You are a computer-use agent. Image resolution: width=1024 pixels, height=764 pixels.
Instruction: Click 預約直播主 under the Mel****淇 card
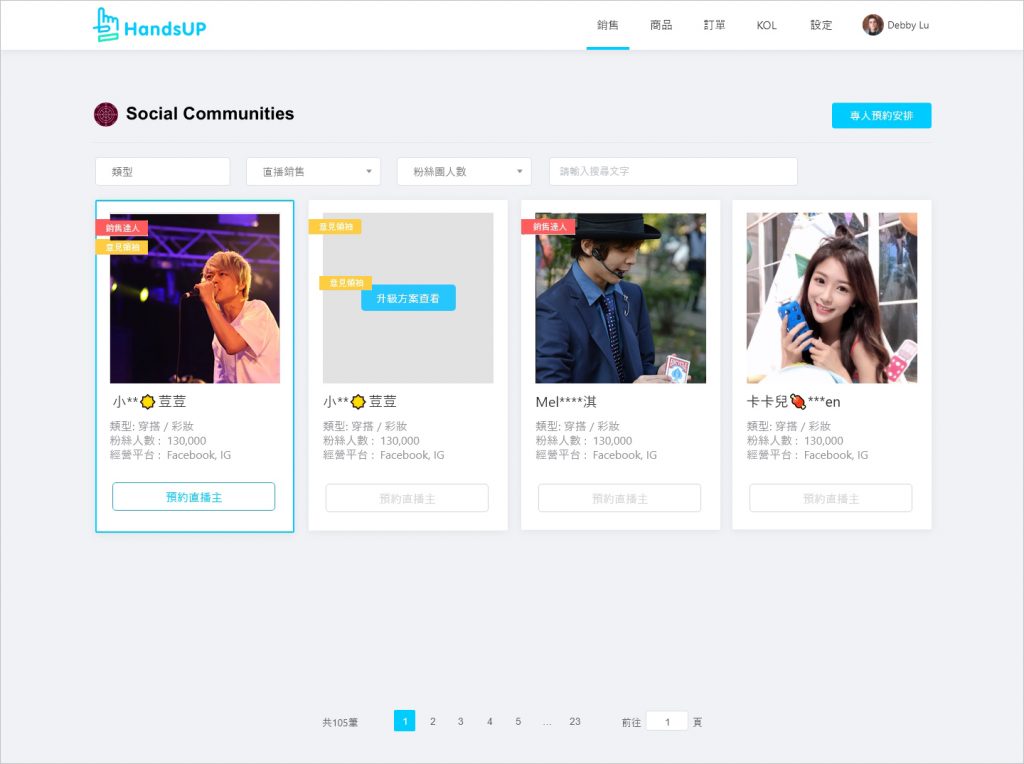pos(620,498)
